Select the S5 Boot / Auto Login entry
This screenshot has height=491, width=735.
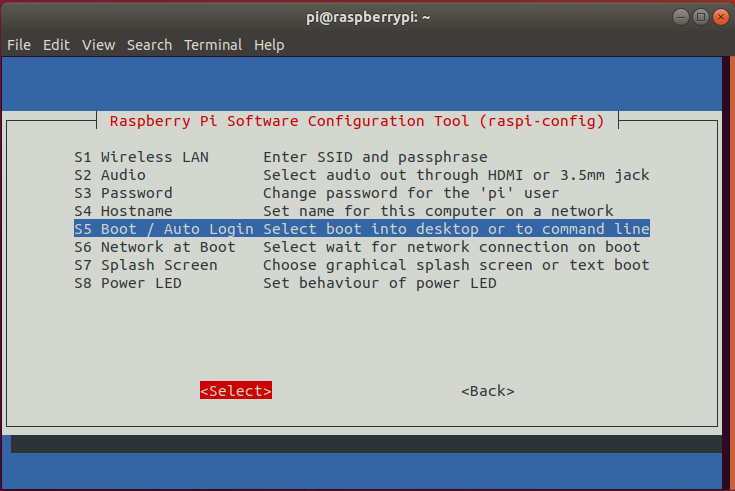[362, 229]
